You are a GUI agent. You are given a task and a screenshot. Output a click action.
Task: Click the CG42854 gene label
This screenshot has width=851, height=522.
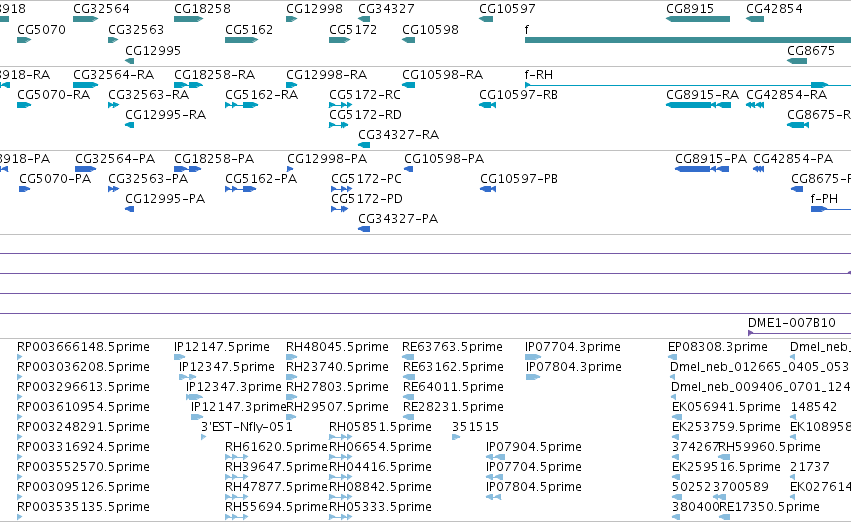[x=774, y=9]
